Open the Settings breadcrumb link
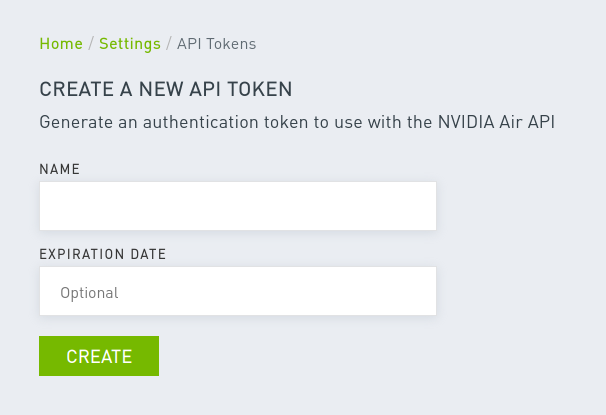Image resolution: width=606 pixels, height=415 pixels. click(130, 44)
